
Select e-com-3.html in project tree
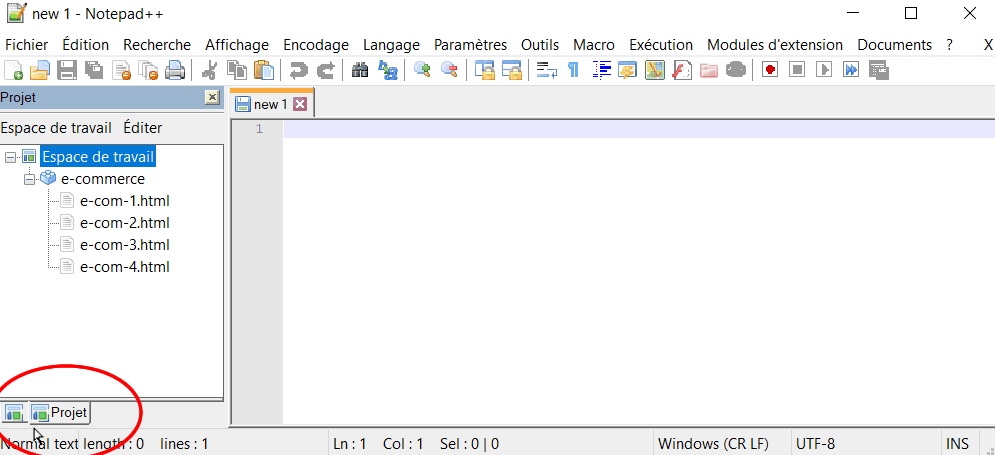click(x=125, y=244)
